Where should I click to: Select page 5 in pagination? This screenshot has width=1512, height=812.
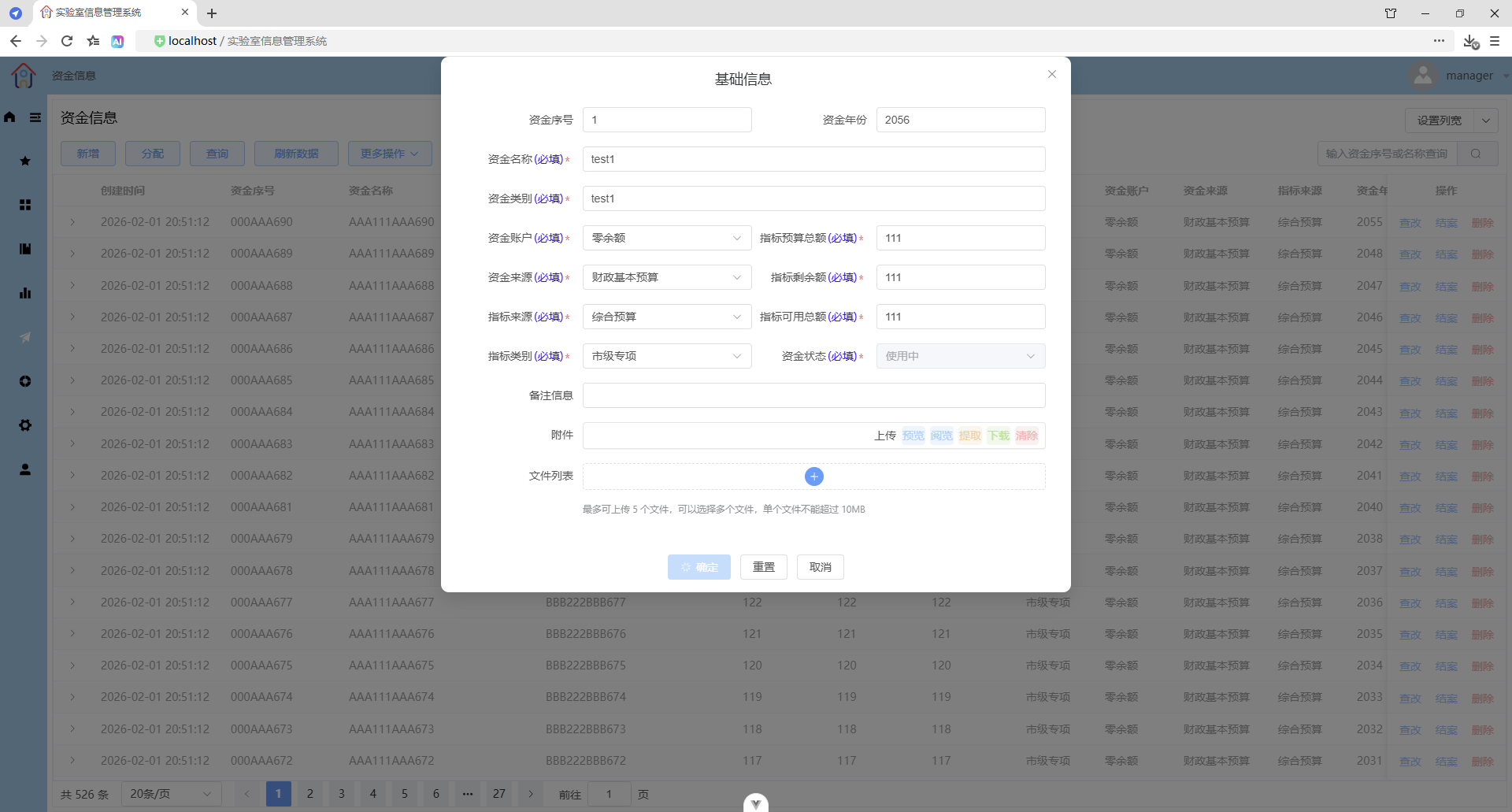tap(405, 794)
